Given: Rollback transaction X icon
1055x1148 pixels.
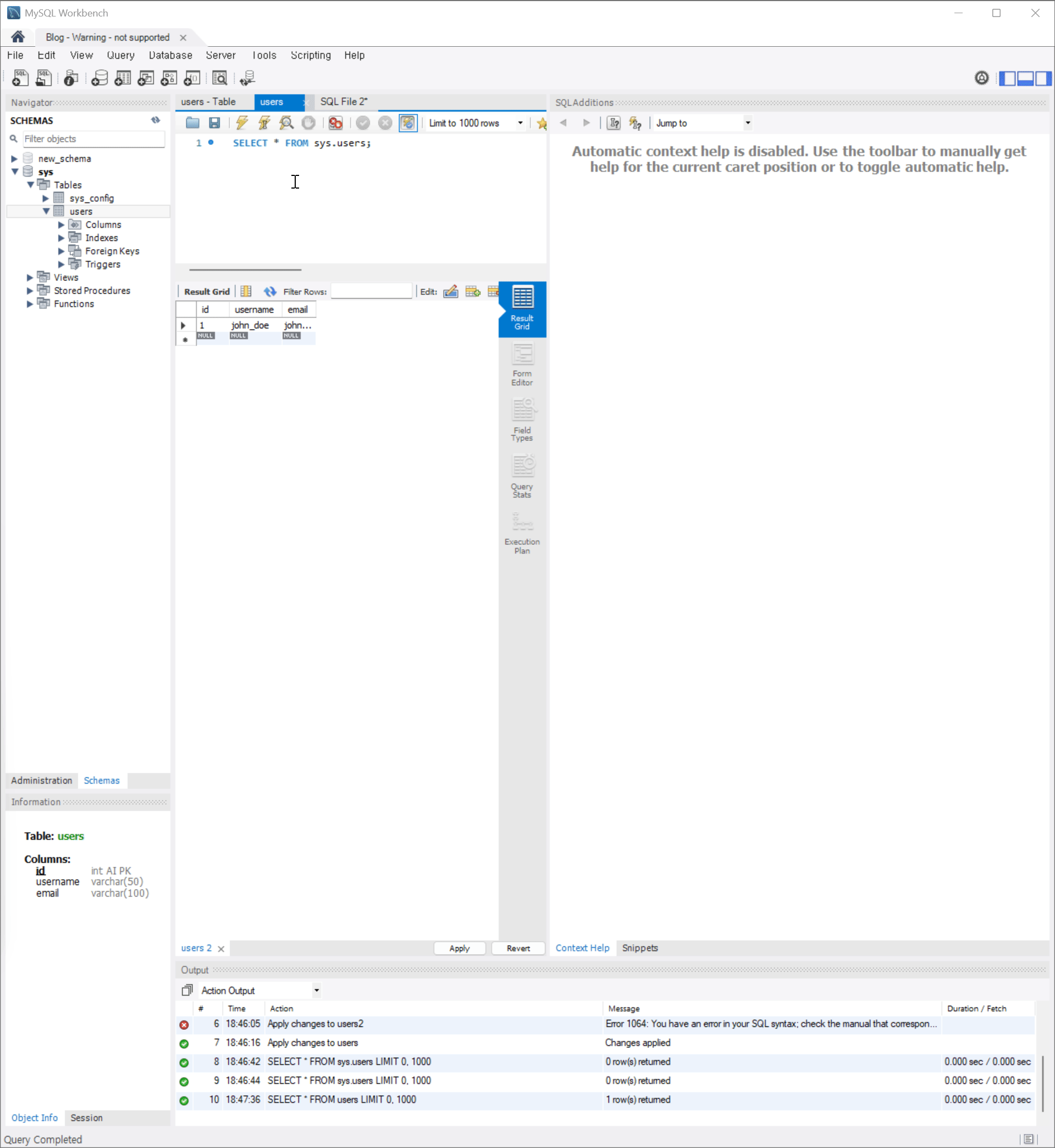Looking at the screenshot, I should [385, 123].
